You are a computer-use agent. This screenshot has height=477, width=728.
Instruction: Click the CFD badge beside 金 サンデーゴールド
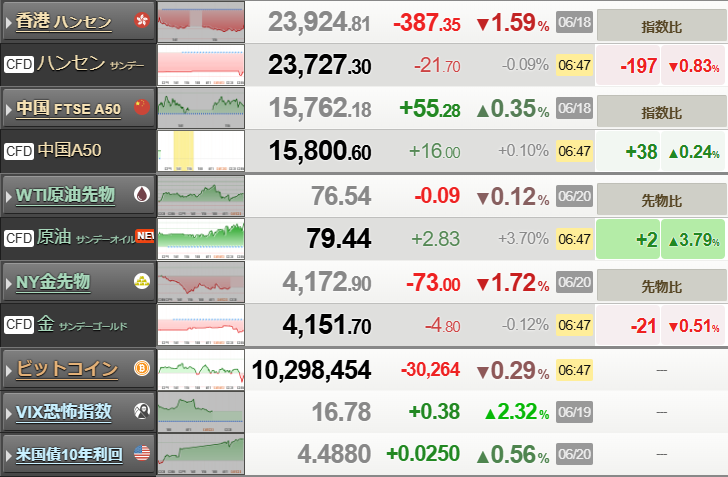click(x=19, y=324)
